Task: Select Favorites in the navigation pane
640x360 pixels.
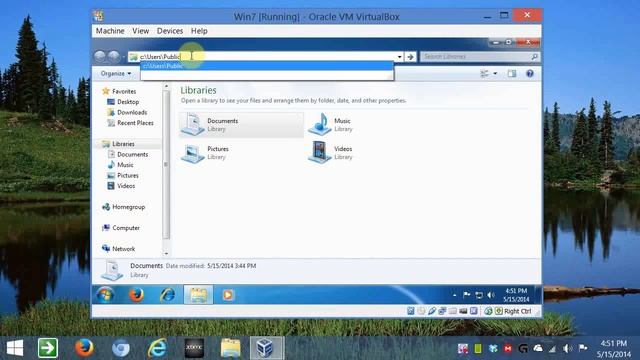Action: click(119, 91)
